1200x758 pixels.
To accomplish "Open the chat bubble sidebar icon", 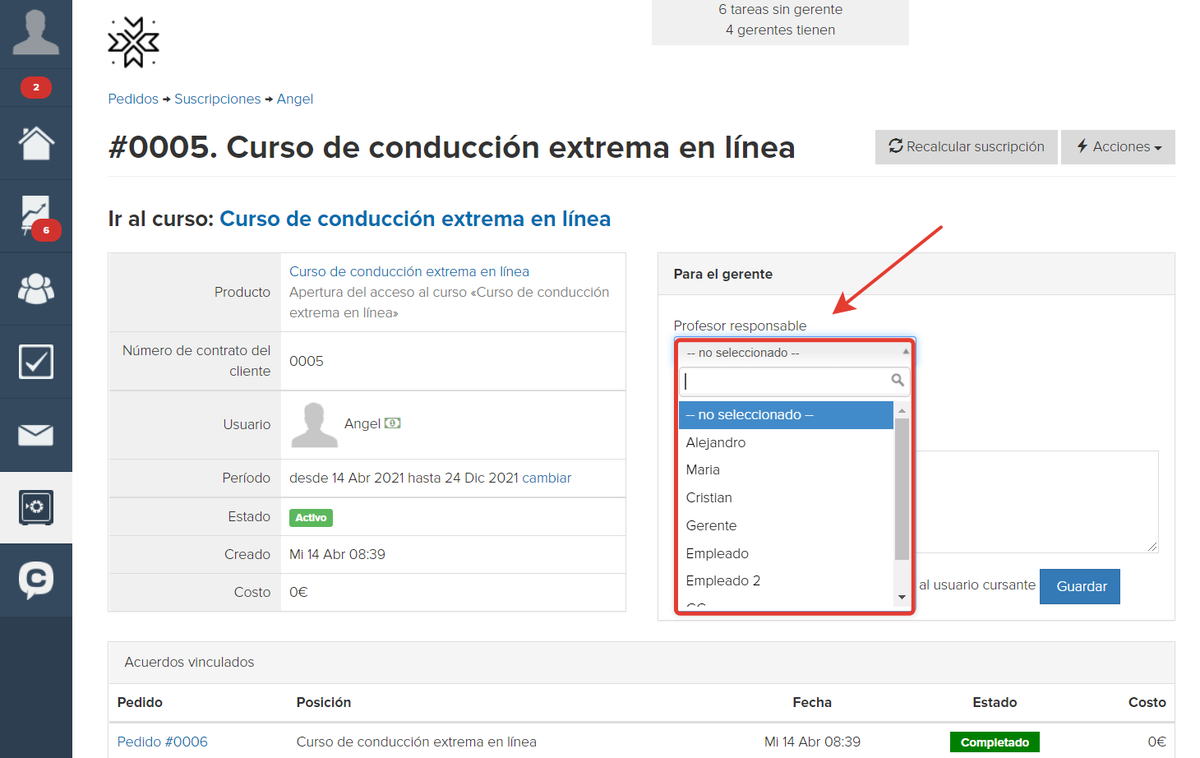I will (x=36, y=580).
